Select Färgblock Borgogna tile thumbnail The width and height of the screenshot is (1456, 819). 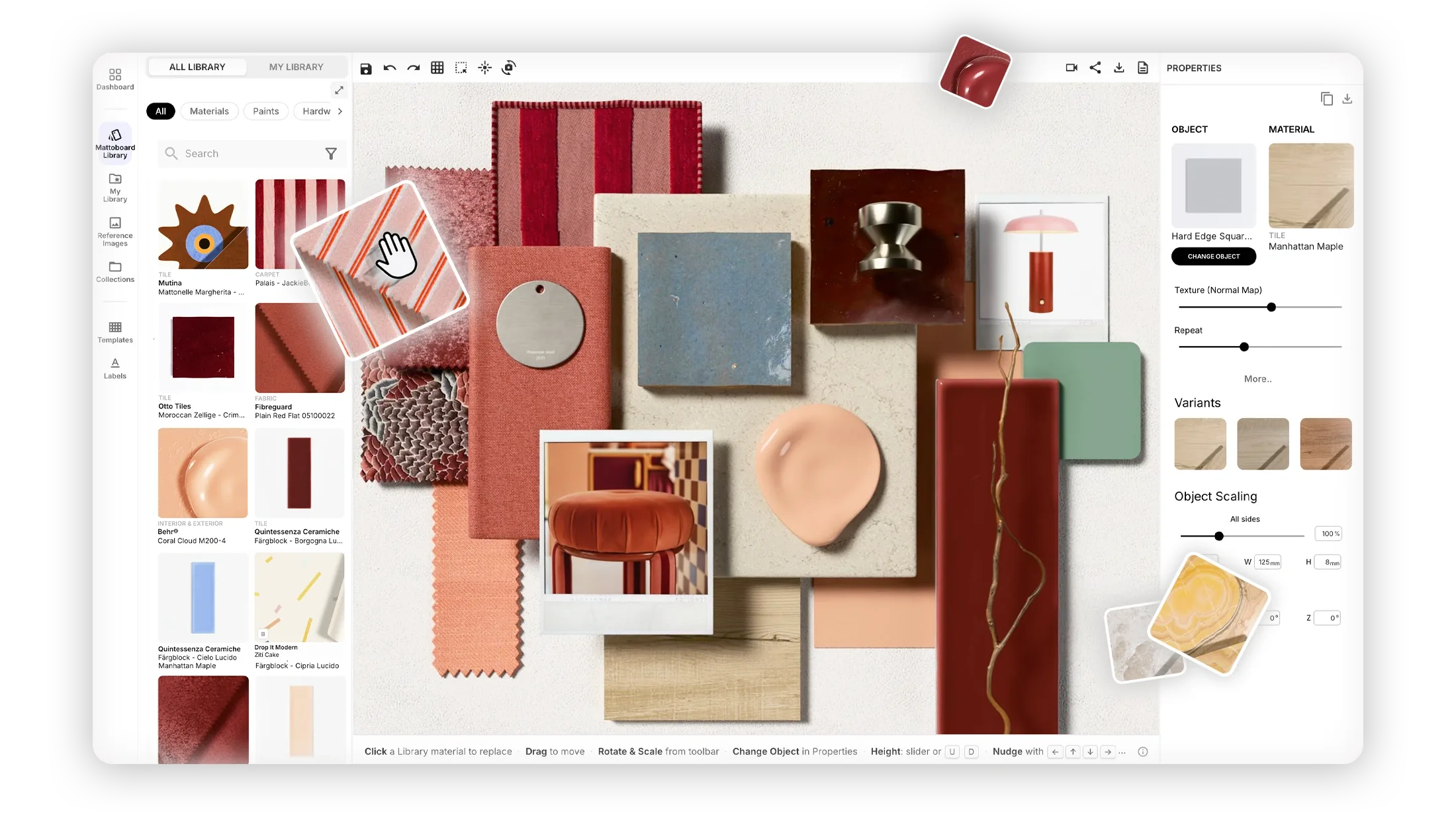coord(300,473)
